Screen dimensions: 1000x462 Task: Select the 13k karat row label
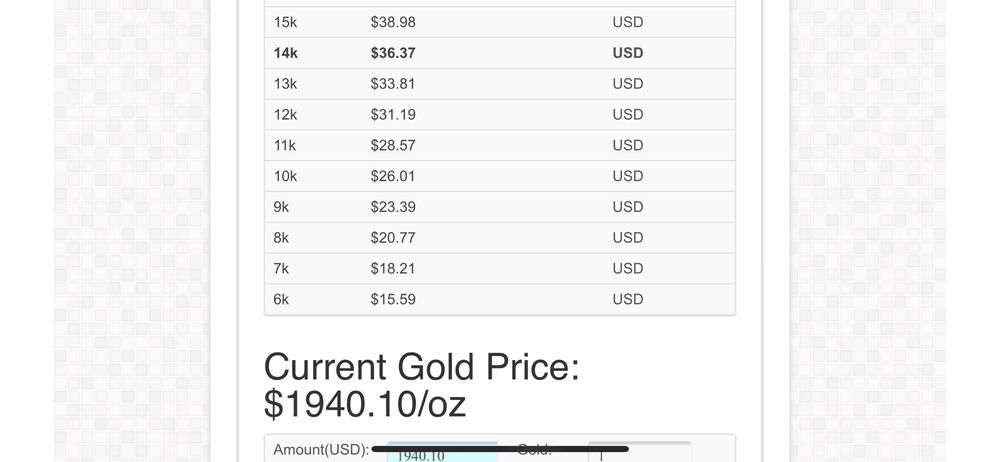pyautogui.click(x=285, y=84)
